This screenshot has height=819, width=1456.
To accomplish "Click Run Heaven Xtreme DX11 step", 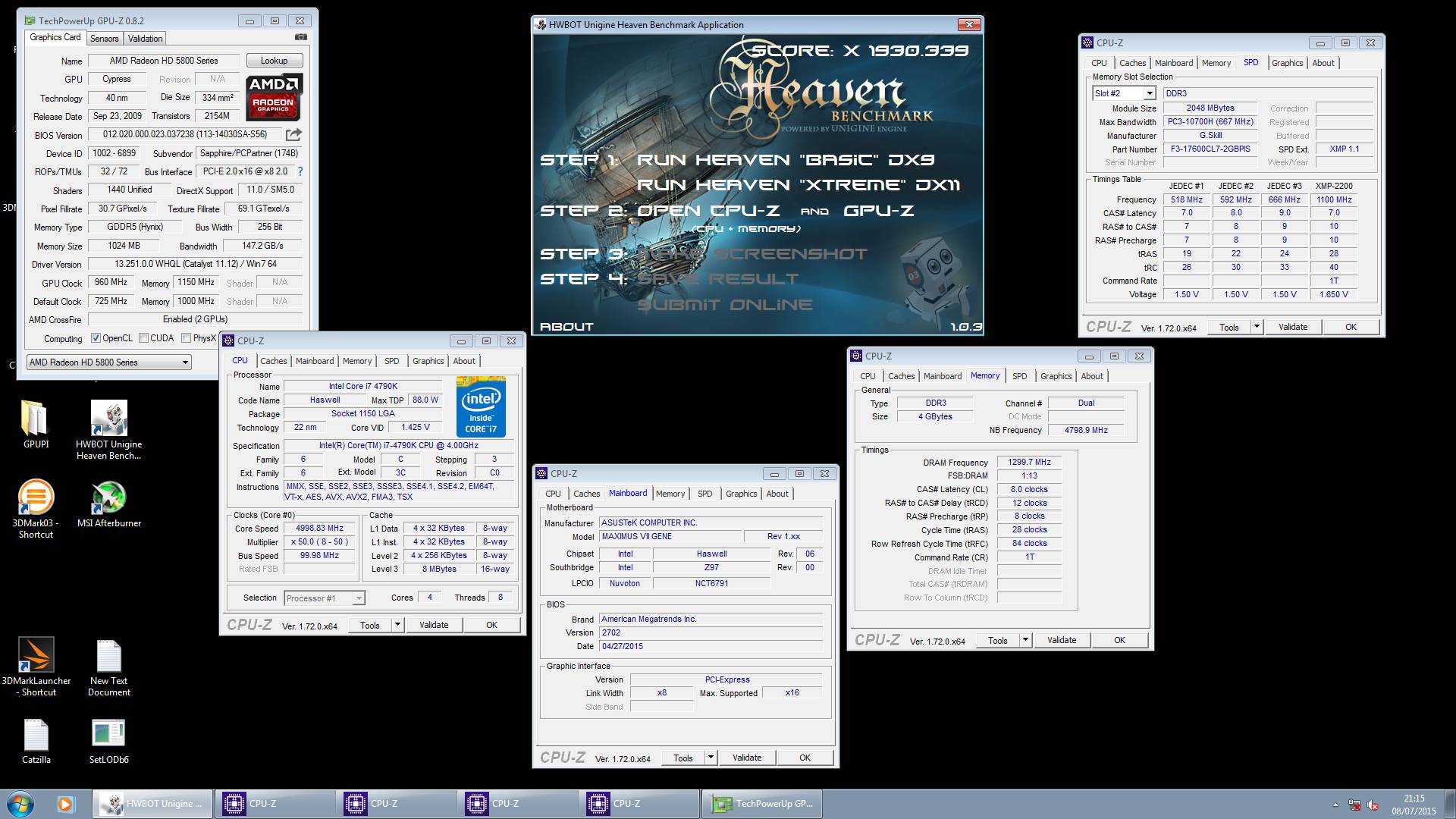I will (x=798, y=185).
